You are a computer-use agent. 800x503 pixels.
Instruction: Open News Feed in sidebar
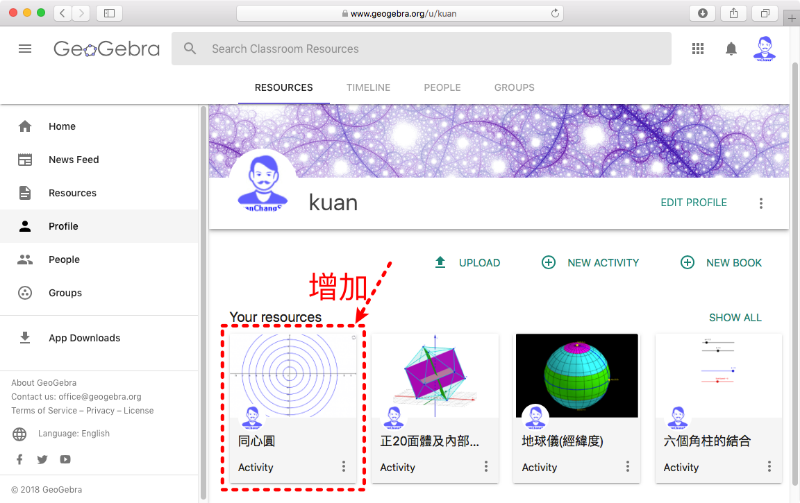(99, 160)
